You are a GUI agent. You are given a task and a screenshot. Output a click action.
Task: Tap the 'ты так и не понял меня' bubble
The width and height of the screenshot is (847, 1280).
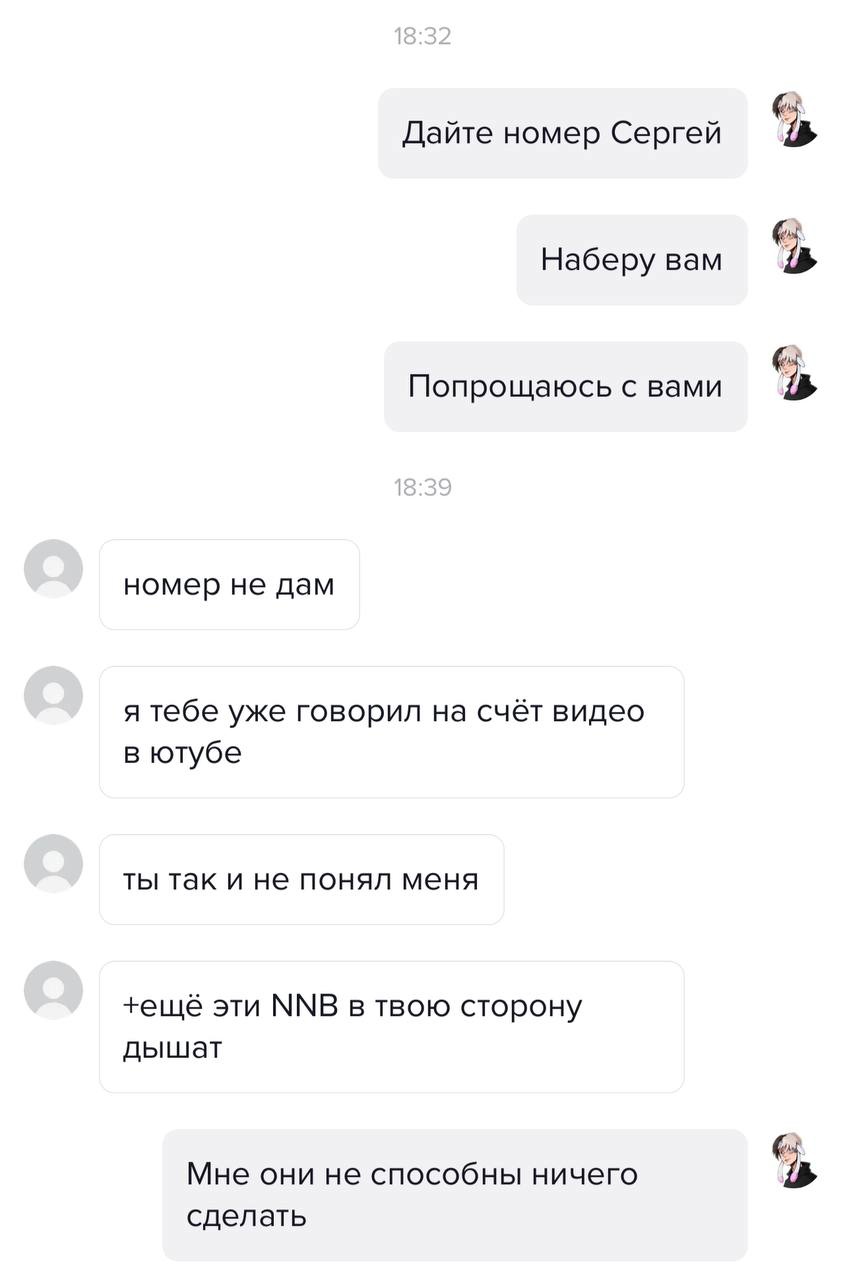[301, 880]
